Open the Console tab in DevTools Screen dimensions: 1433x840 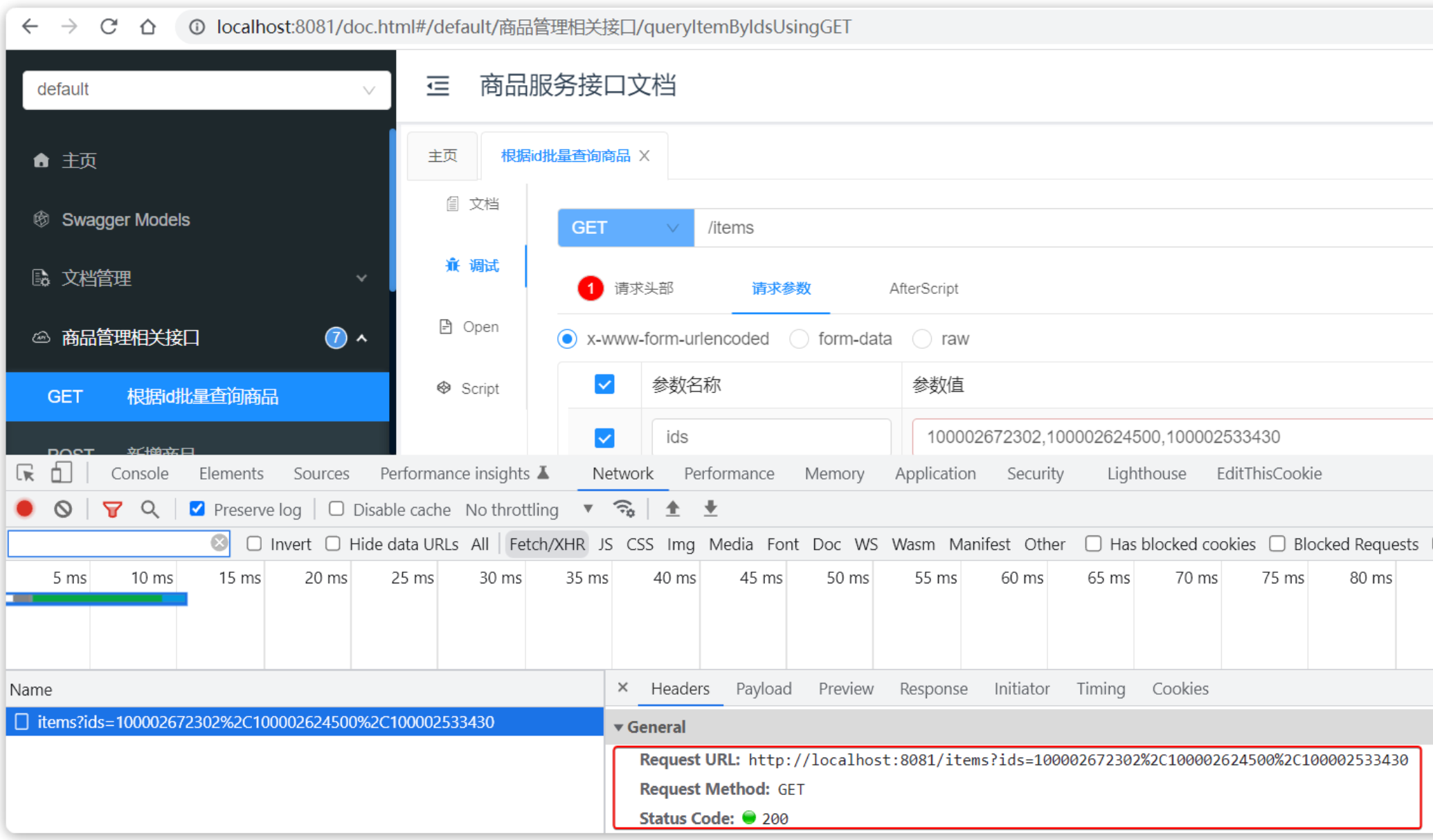(x=140, y=473)
